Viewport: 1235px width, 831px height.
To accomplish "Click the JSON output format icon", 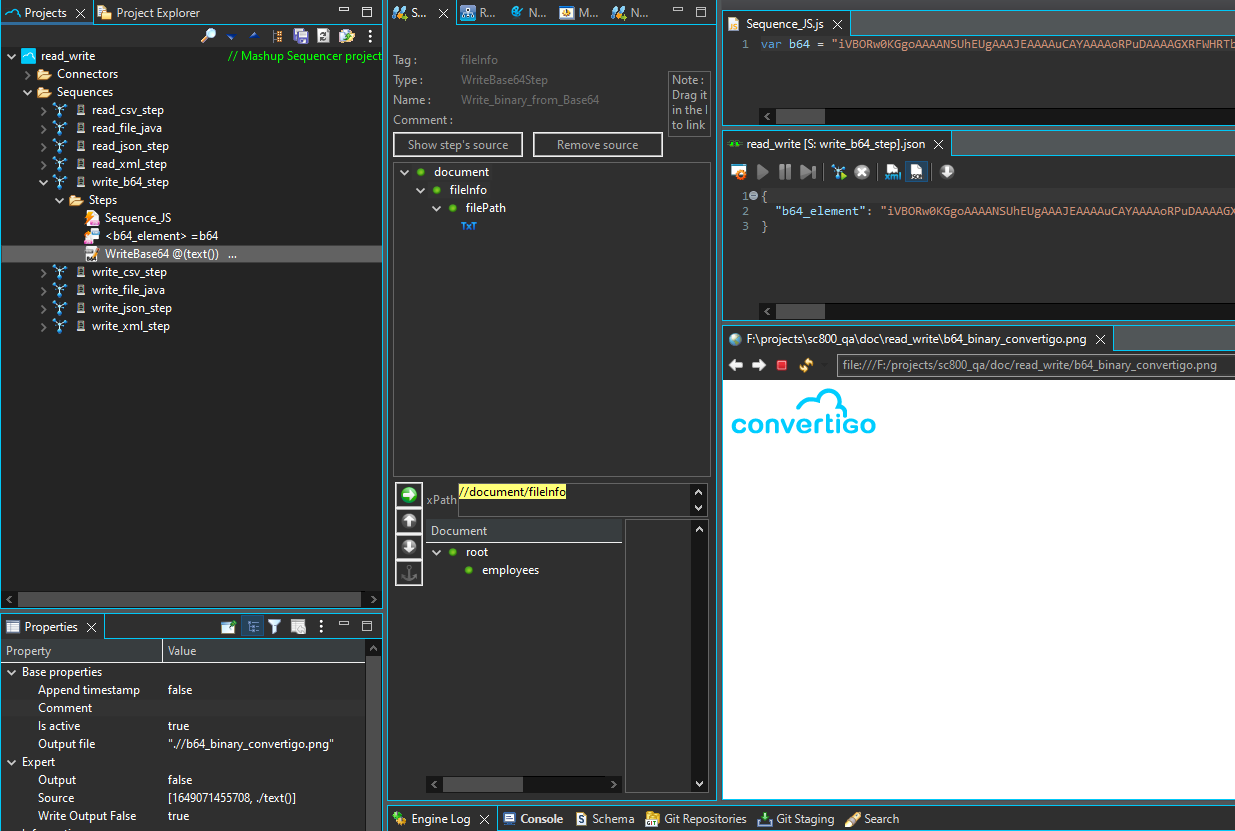I will click(916, 172).
